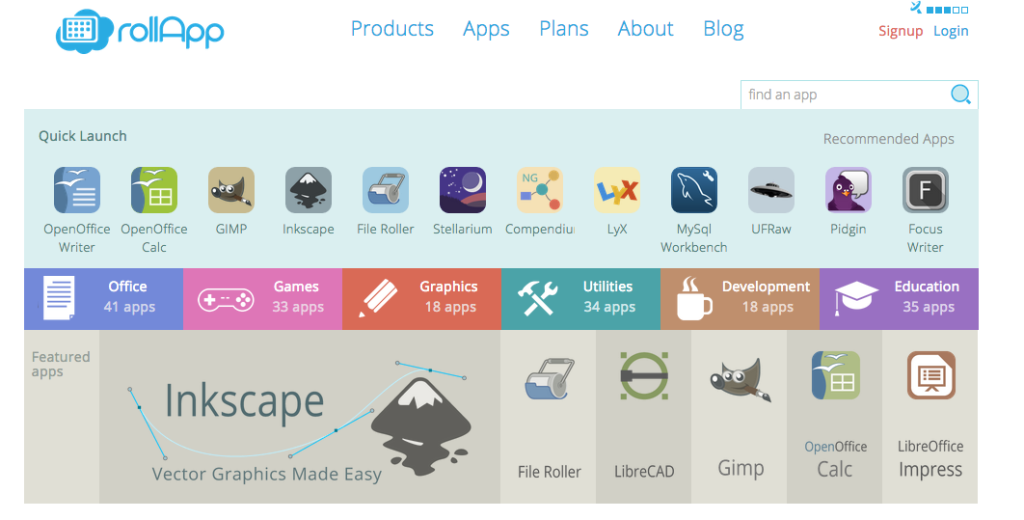Open featured Gimp tile
1024x520 pixels.
739,416
